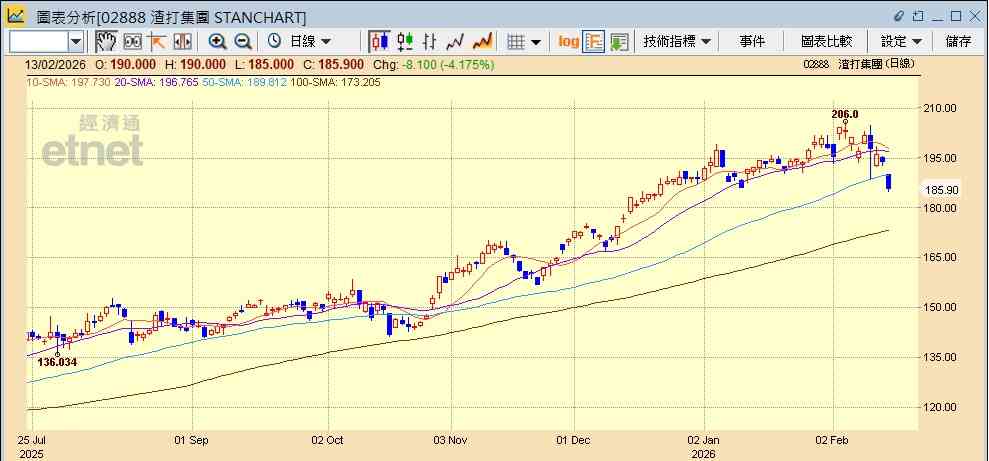Click the last blue candlestick at 185.90
The width and height of the screenshot is (989, 461).
[x=889, y=182]
